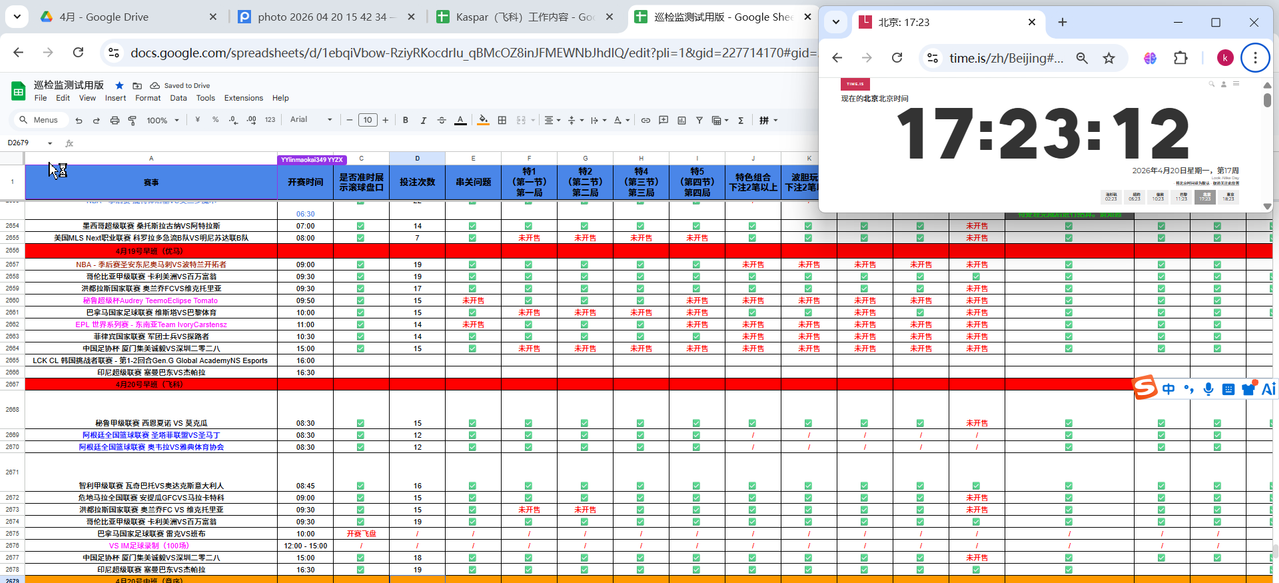
Task: Toggle column G checkbox for row 2677 厦门集美诚毅
Action: (585, 557)
